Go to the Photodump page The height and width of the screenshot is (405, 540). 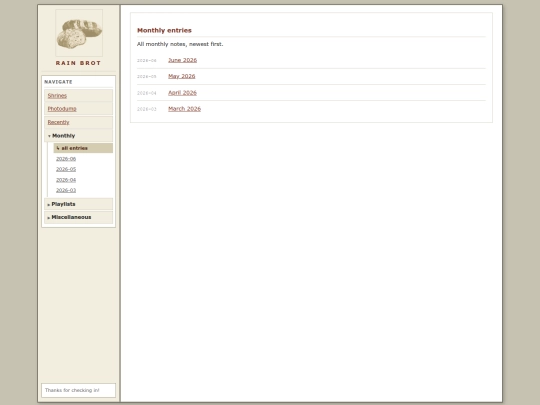pos(79,109)
